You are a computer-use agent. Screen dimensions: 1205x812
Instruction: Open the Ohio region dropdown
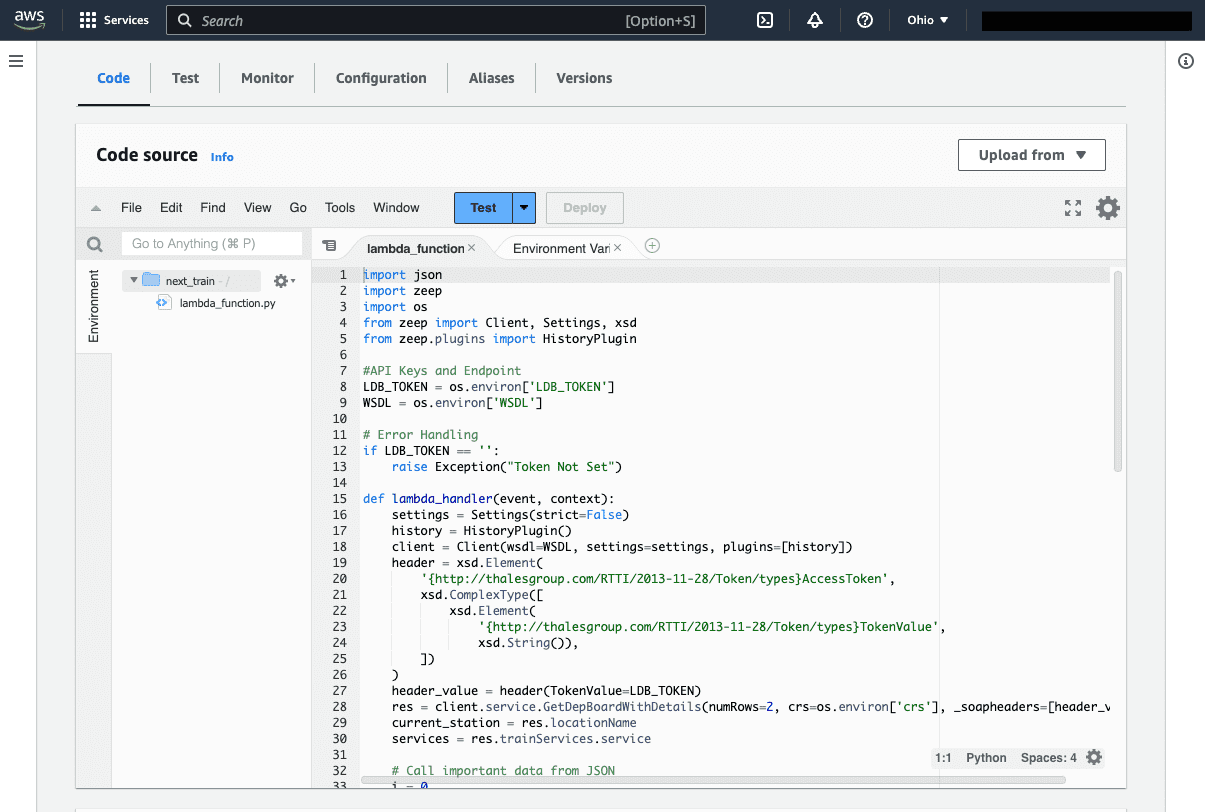pos(927,20)
